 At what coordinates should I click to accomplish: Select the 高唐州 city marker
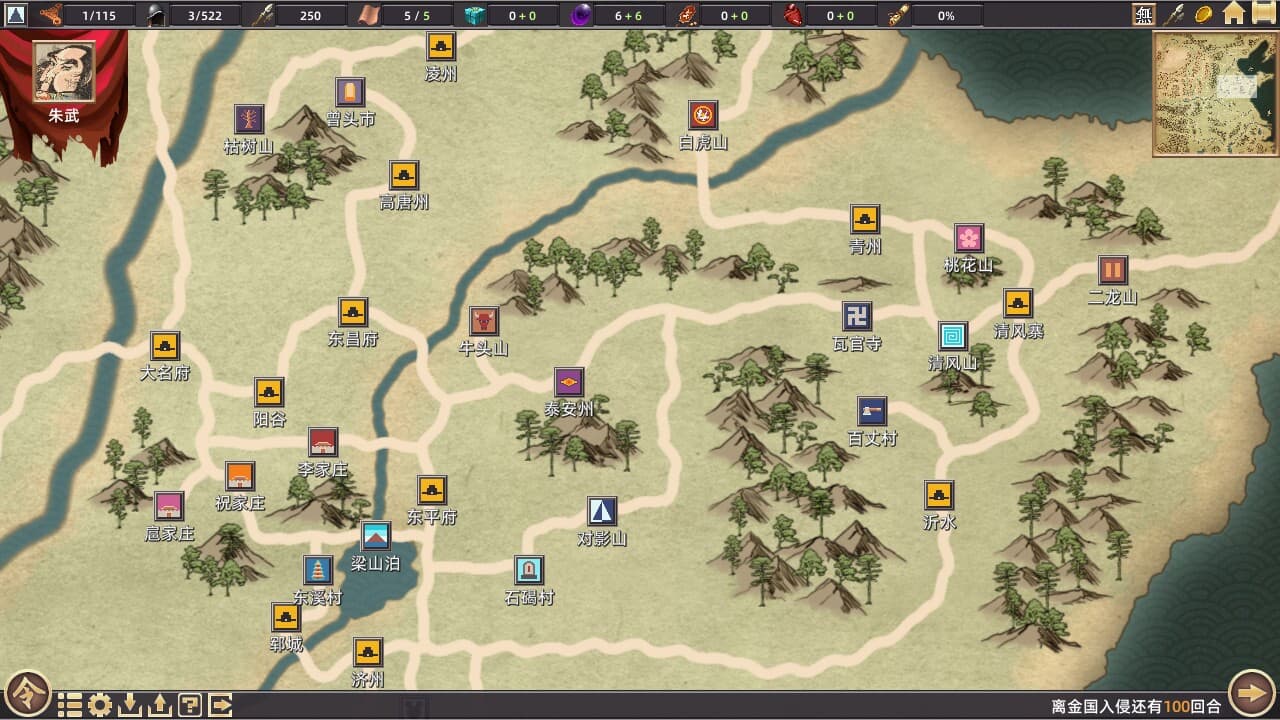(404, 175)
